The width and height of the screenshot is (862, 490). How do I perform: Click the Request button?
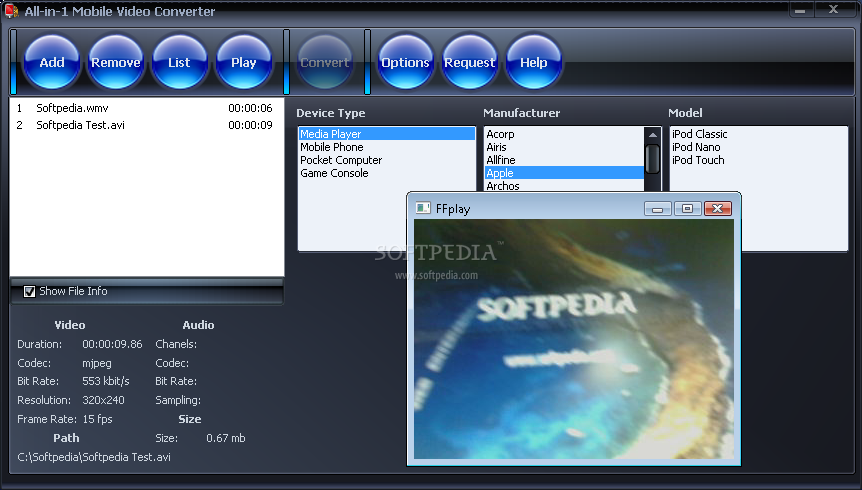point(469,62)
